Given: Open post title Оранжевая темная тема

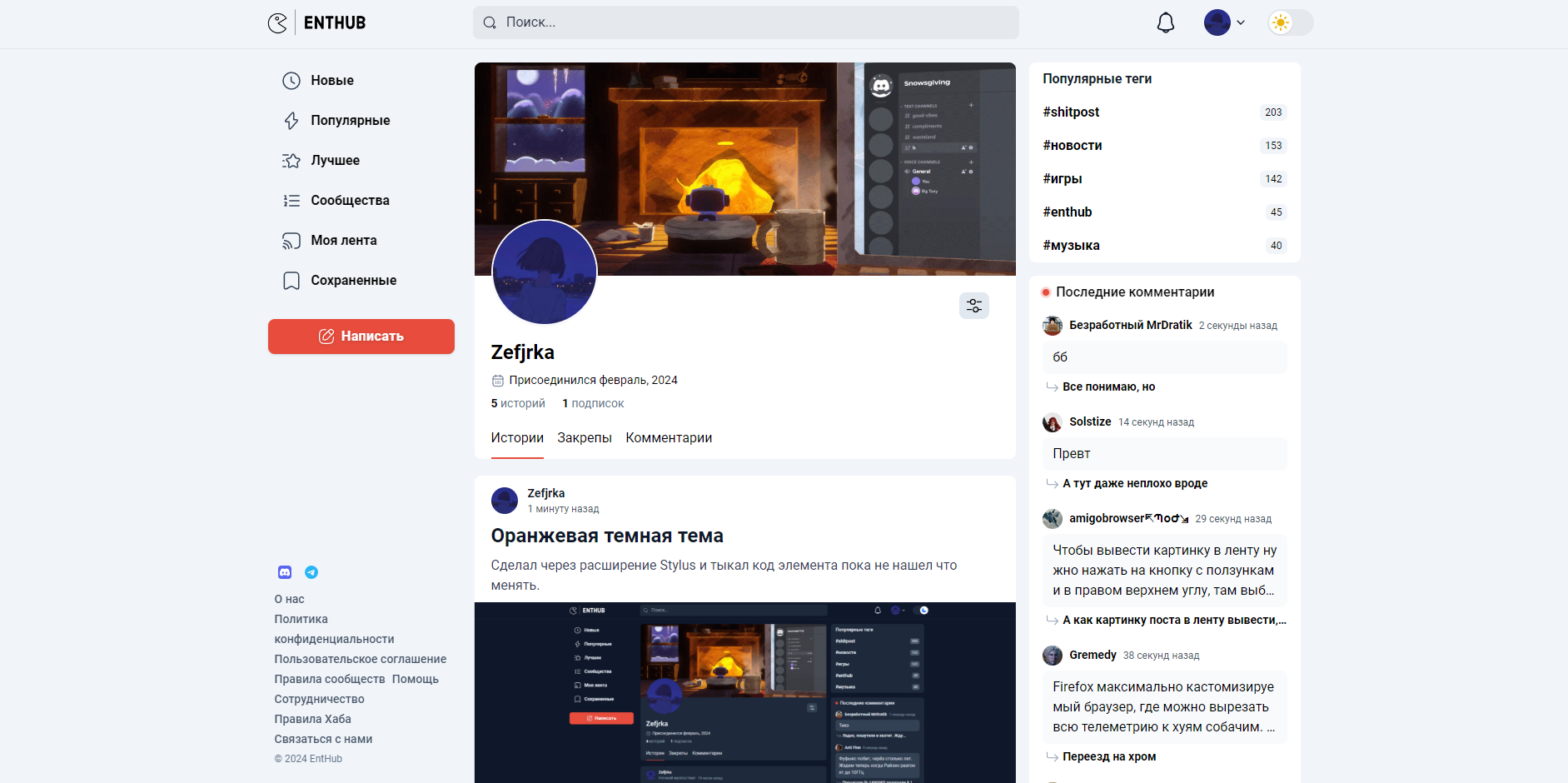Looking at the screenshot, I should [x=607, y=536].
